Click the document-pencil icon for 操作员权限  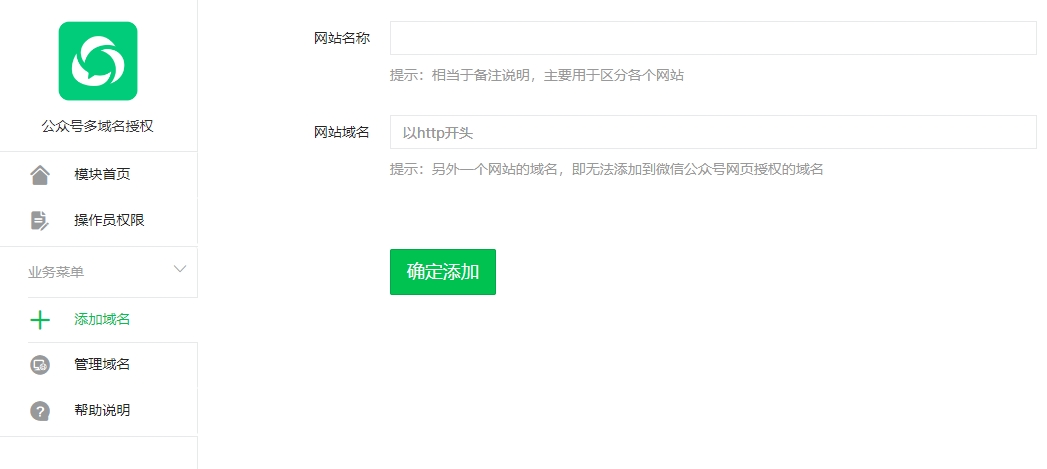pos(40,220)
